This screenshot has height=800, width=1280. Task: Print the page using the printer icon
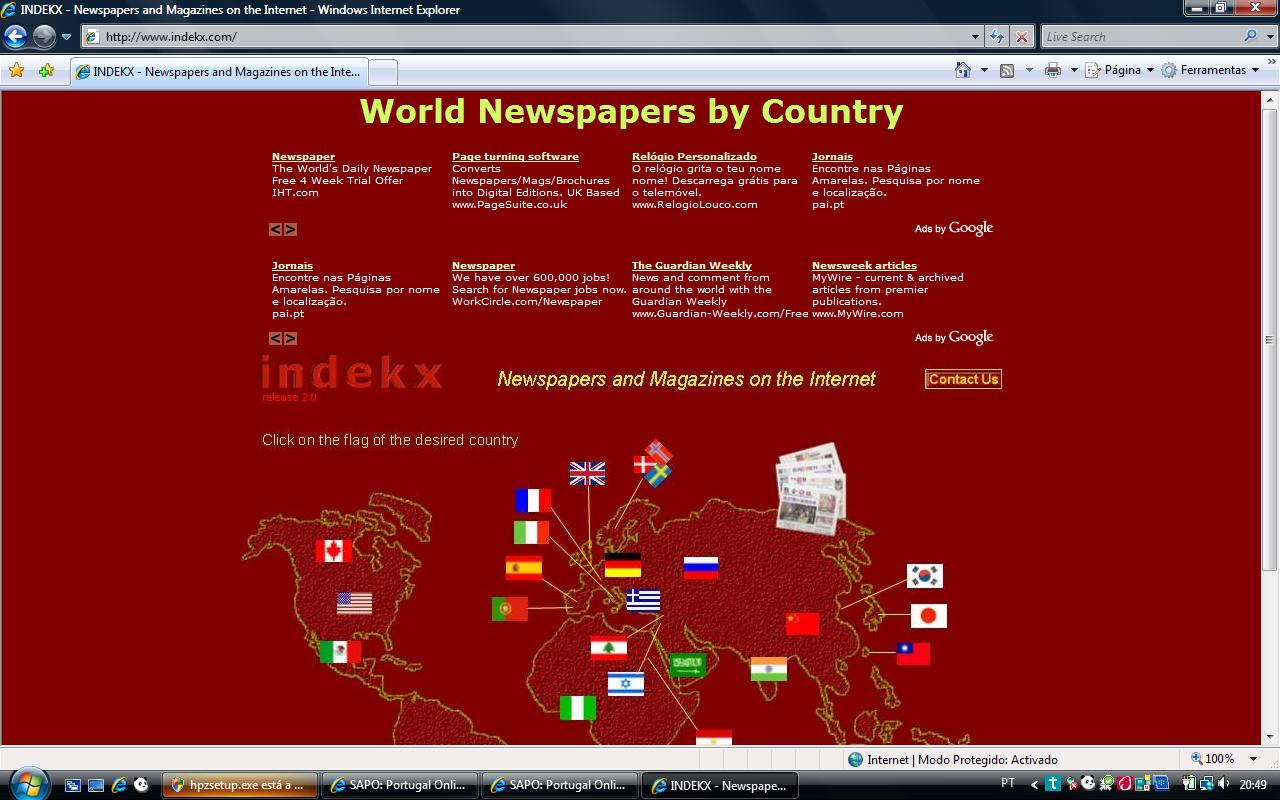[1052, 70]
